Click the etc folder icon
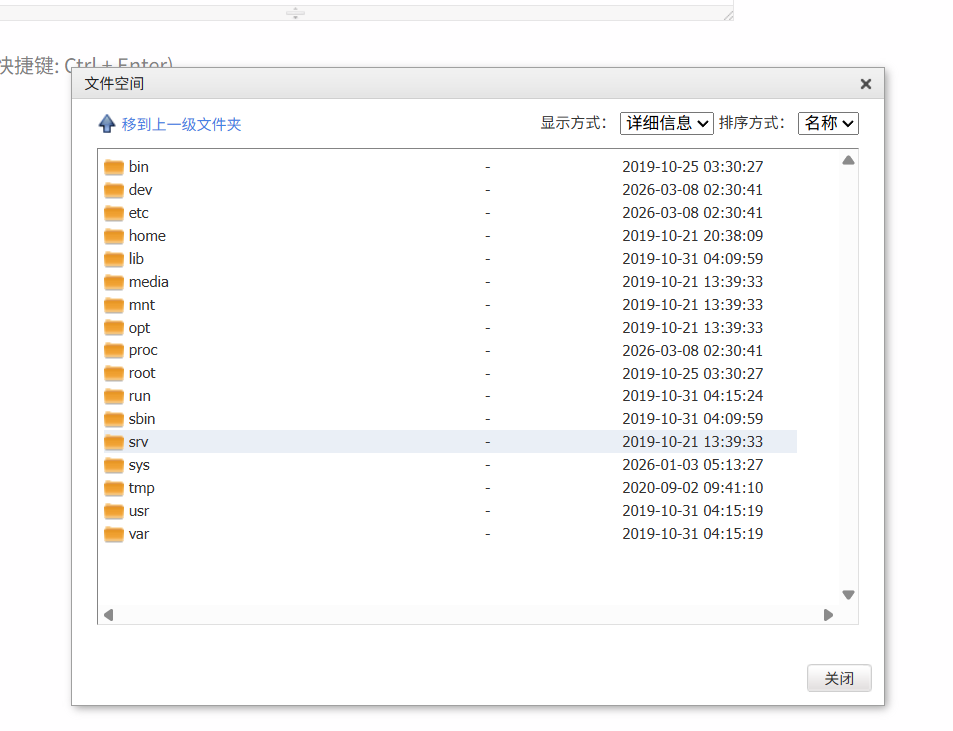 coord(113,213)
